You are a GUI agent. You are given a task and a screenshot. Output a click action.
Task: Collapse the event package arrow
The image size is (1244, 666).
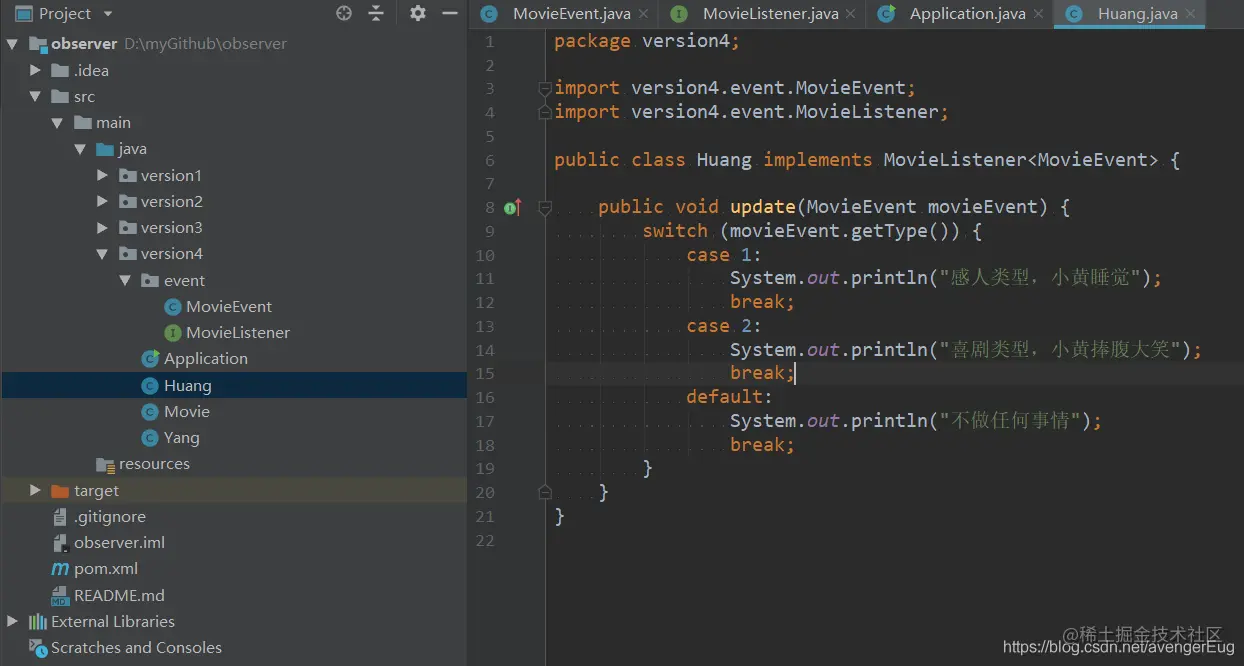124,280
